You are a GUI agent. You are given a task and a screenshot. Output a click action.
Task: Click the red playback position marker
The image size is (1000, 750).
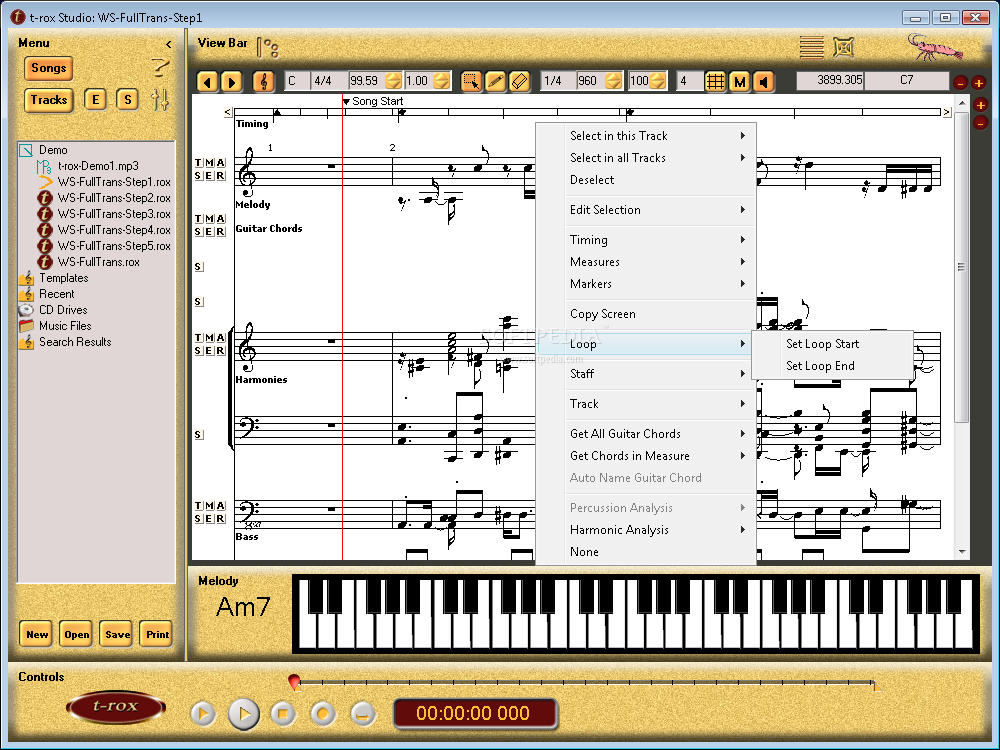[294, 681]
